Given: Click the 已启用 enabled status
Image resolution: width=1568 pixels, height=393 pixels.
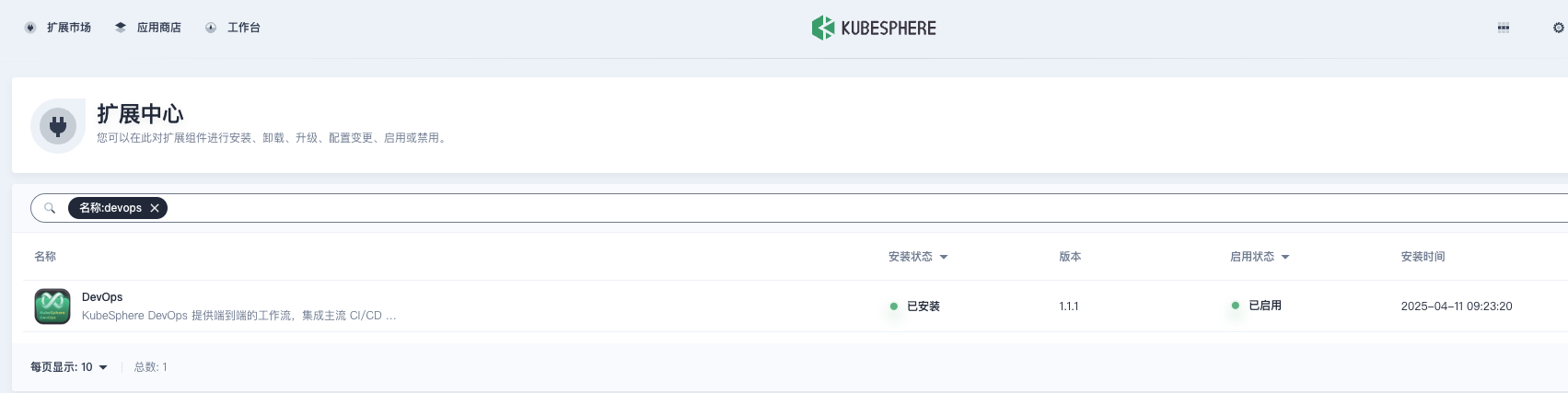Looking at the screenshot, I should point(1256,306).
